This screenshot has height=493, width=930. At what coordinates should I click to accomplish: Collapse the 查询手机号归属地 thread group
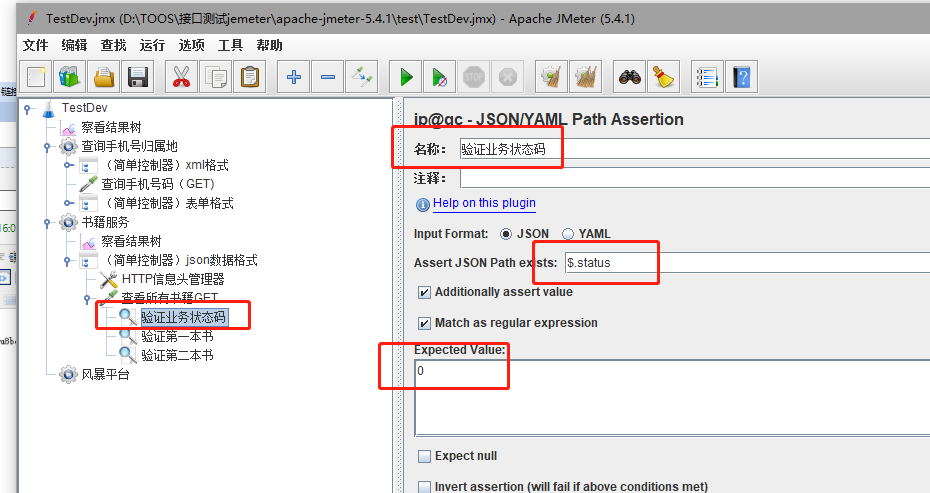48,147
